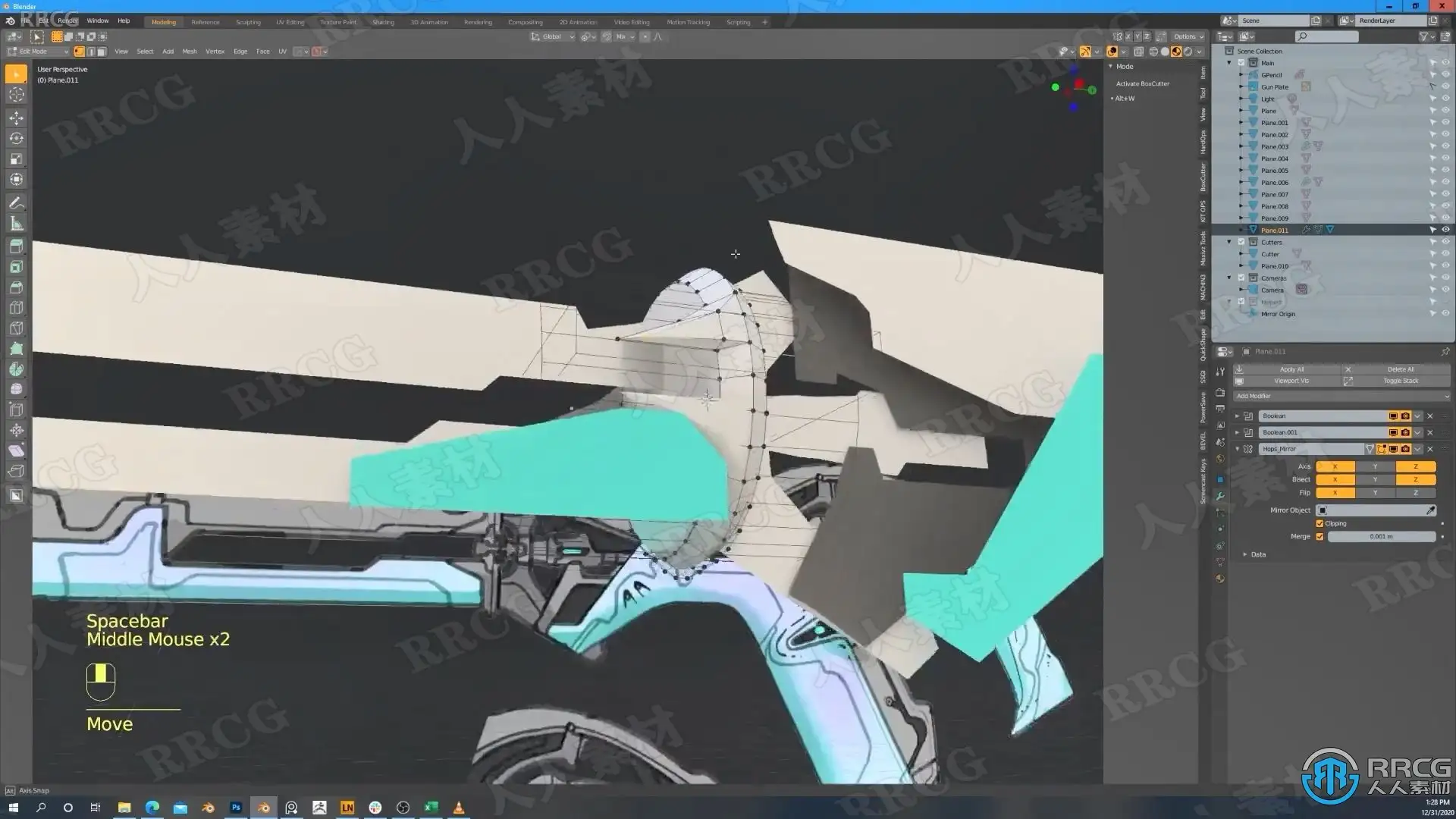The width and height of the screenshot is (1456, 819).
Task: Open Blender from the Windows taskbar
Action: point(264,808)
